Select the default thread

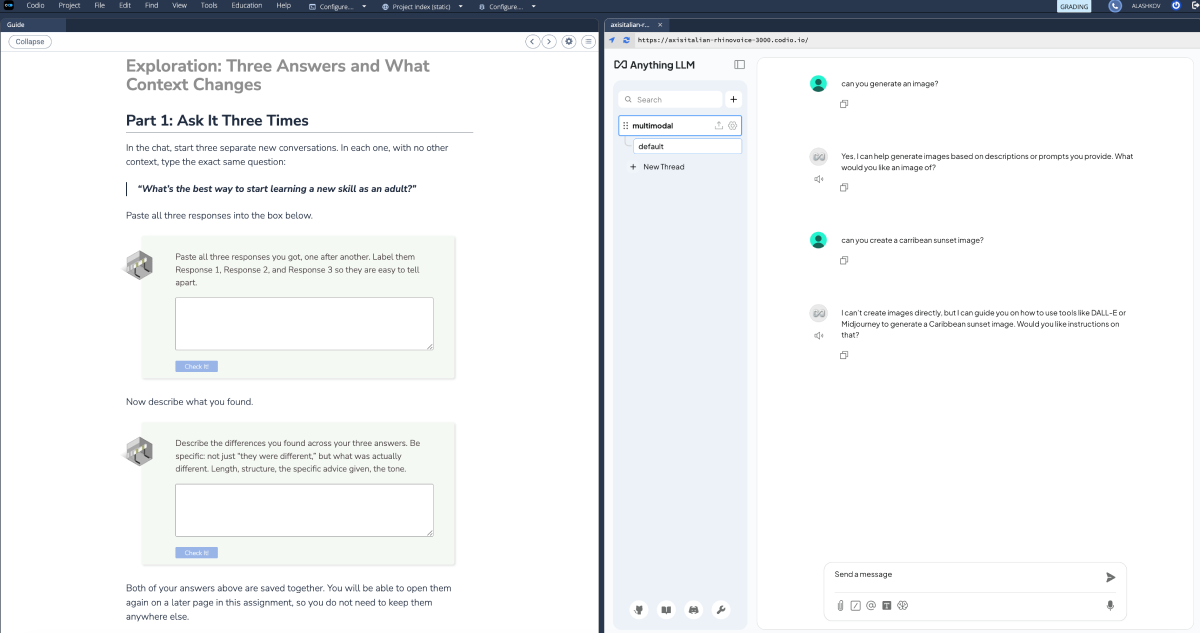click(x=688, y=146)
